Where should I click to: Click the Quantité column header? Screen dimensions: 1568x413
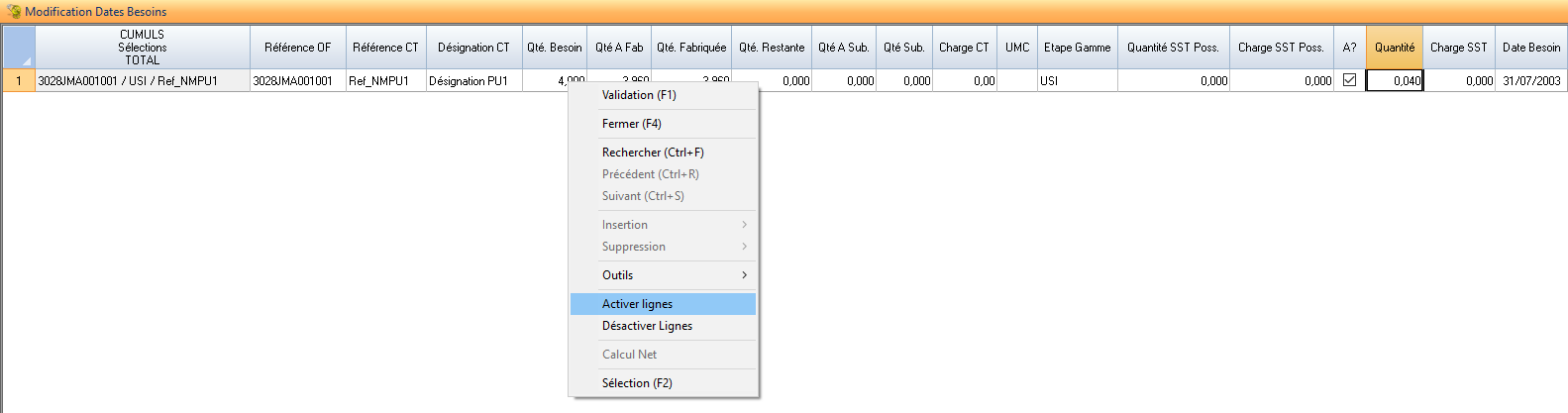(x=1394, y=48)
